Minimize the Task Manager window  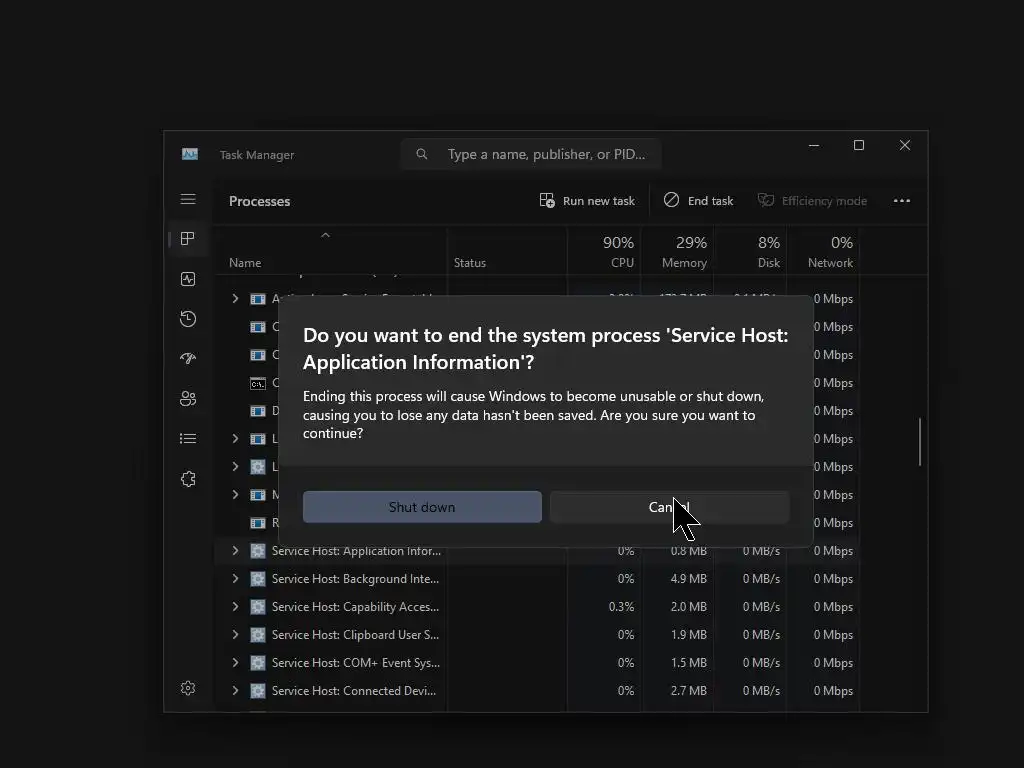pyautogui.click(x=814, y=146)
